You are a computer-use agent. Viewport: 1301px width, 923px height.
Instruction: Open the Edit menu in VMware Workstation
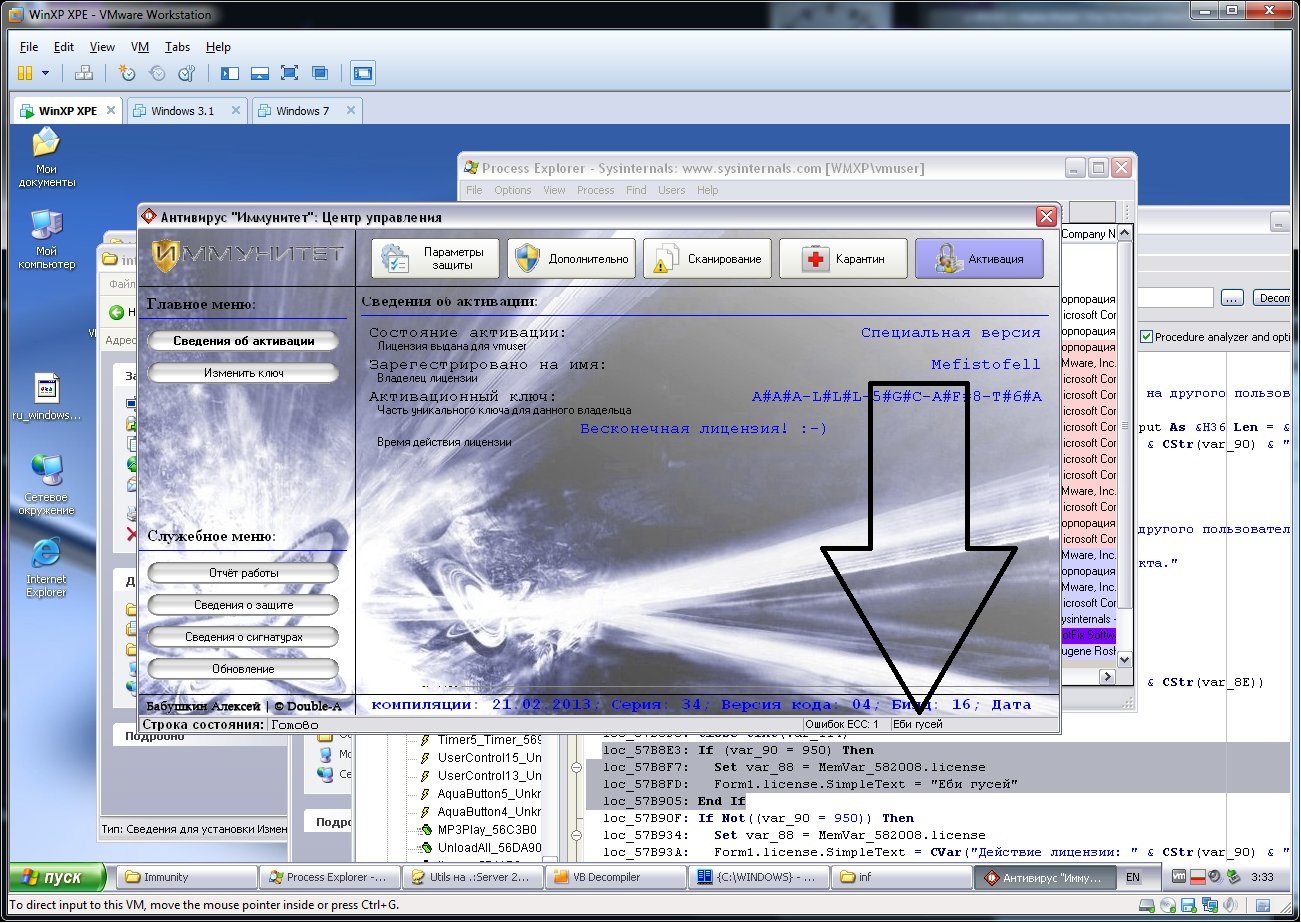[64, 47]
